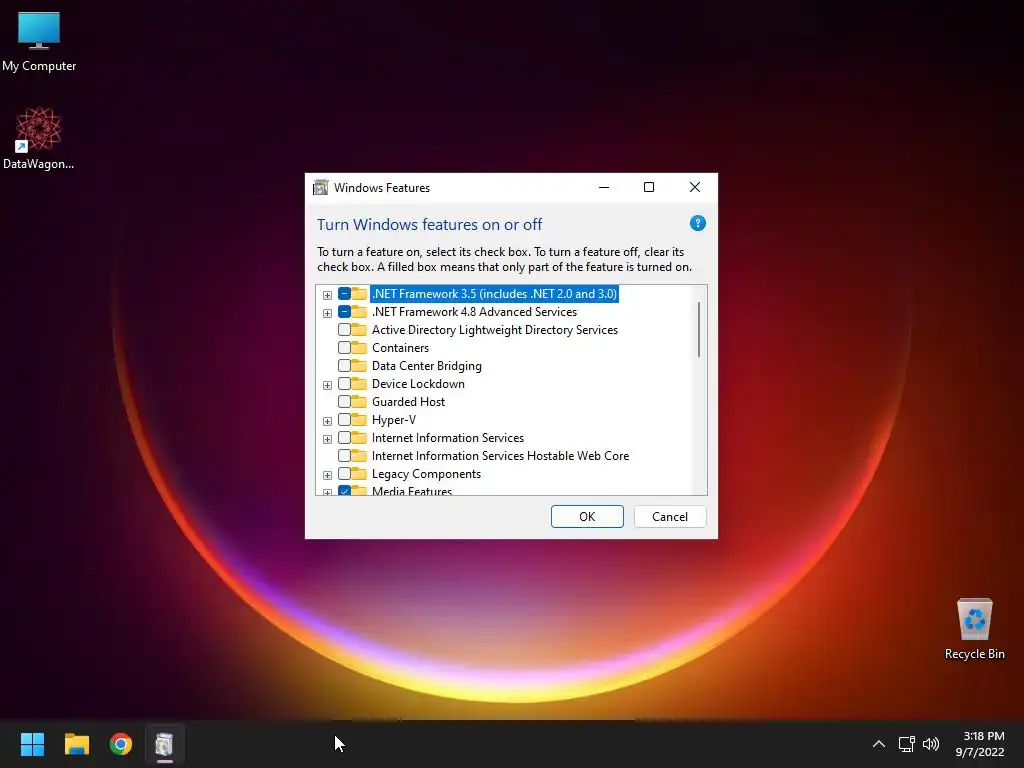Close the Windows Features window
Screen dimensions: 1024x768
click(695, 187)
